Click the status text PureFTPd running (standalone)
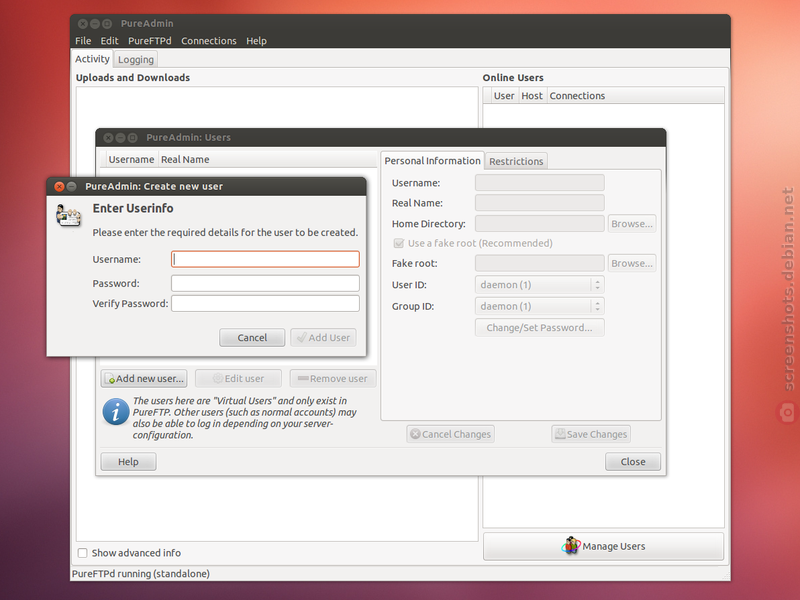The image size is (800, 600). [141, 573]
